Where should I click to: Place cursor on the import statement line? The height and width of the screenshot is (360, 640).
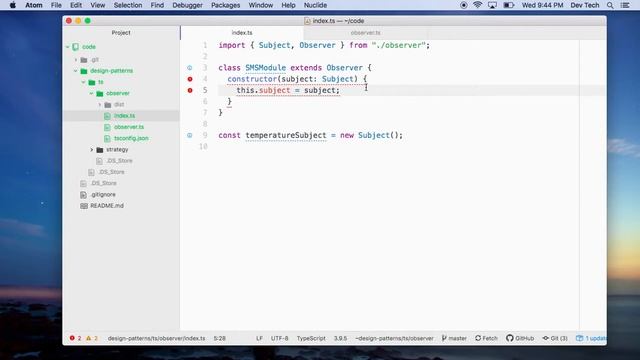coord(324,45)
